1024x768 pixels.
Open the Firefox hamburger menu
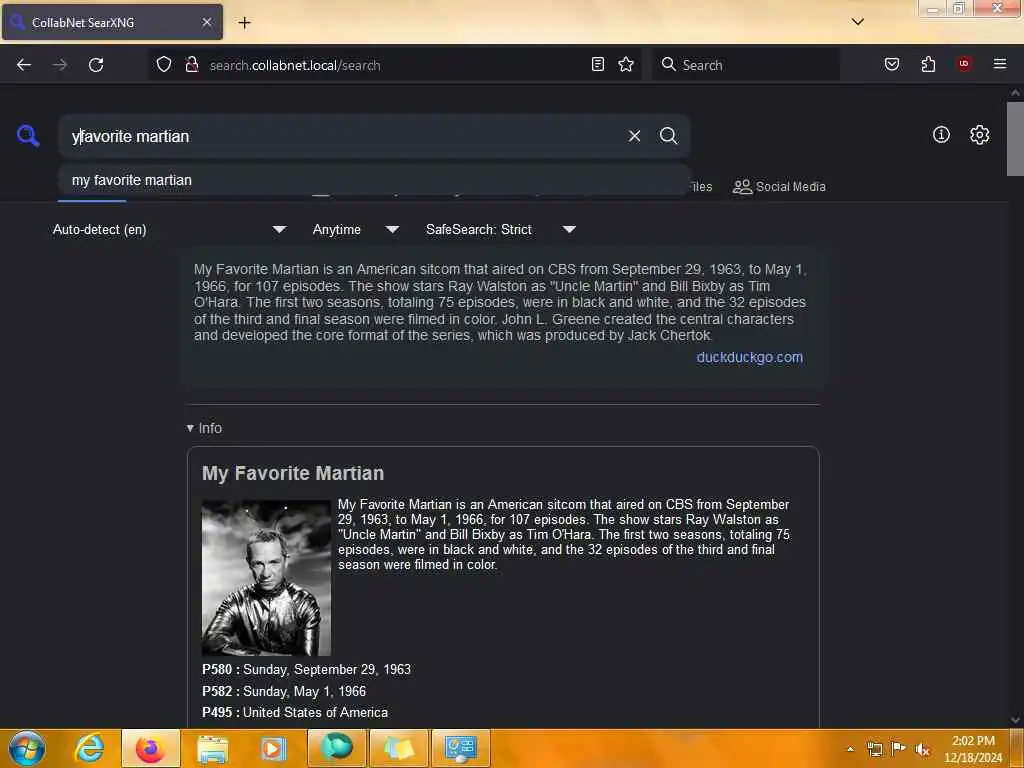1000,64
